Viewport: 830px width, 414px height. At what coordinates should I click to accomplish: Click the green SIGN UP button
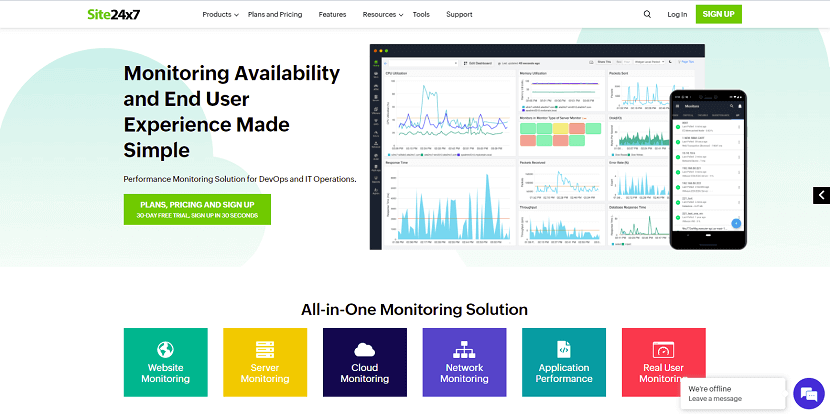click(x=718, y=14)
